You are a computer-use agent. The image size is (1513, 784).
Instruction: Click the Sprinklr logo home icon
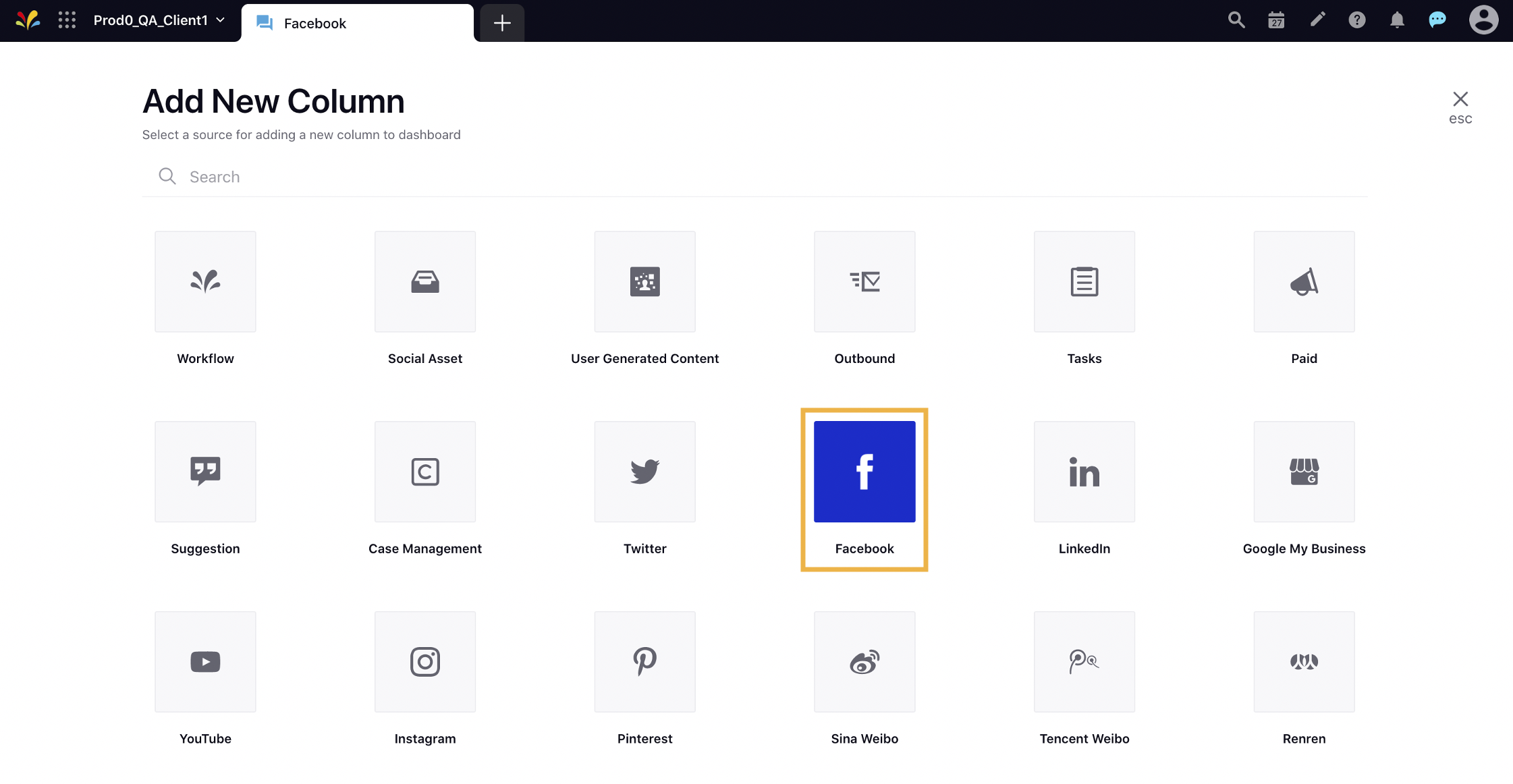coord(28,20)
